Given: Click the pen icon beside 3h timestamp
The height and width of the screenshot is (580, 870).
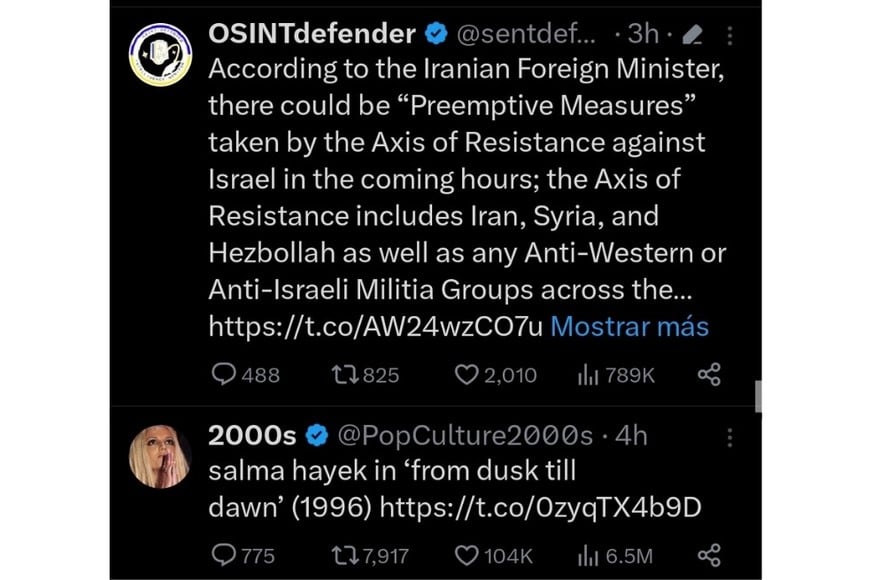Looking at the screenshot, I should click(x=690, y=35).
